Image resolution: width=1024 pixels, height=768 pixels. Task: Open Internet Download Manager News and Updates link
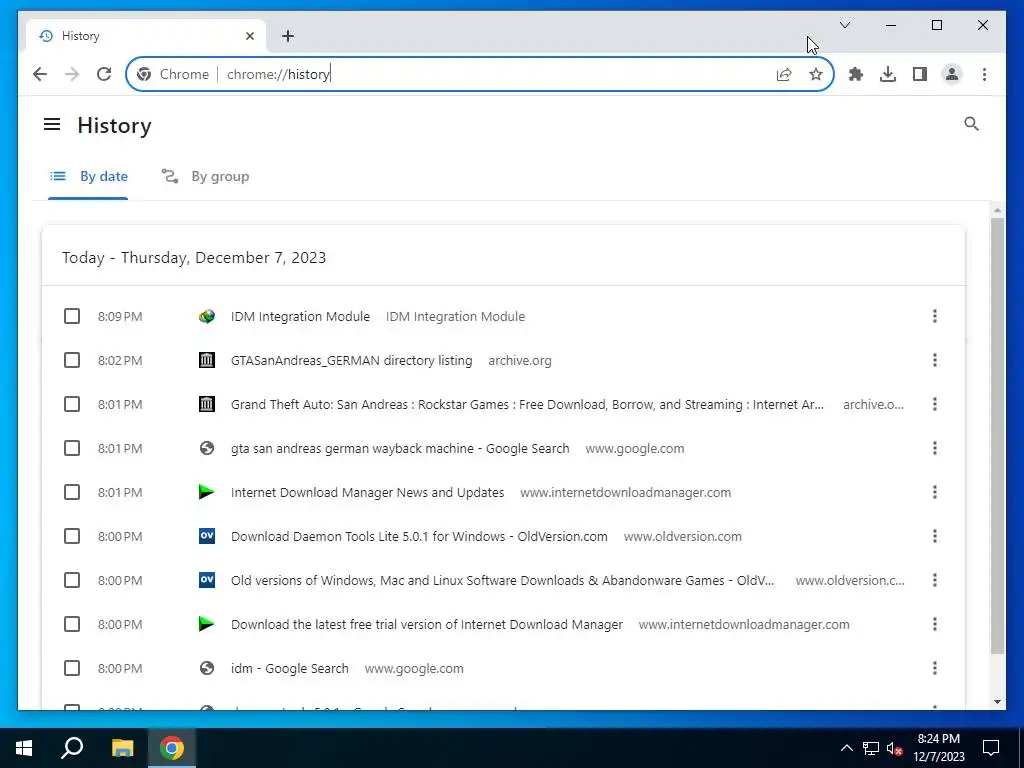tap(367, 492)
